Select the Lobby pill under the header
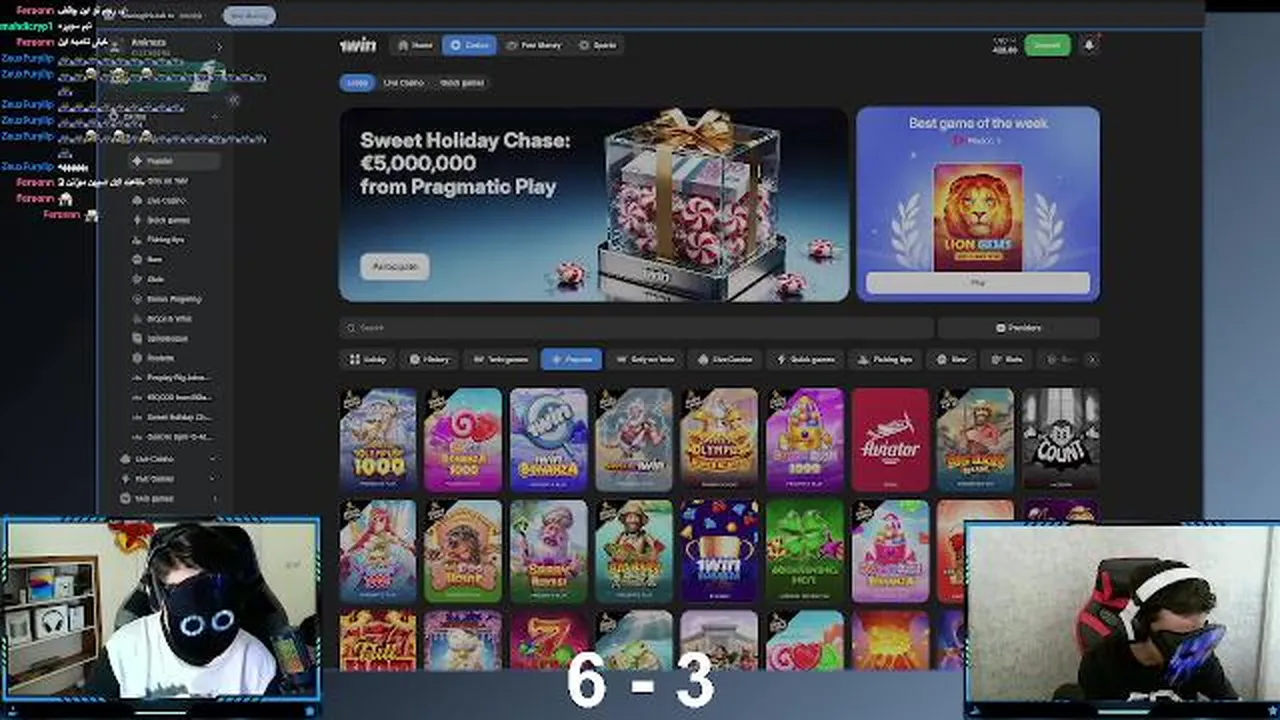The width and height of the screenshot is (1280, 720). (x=357, y=83)
